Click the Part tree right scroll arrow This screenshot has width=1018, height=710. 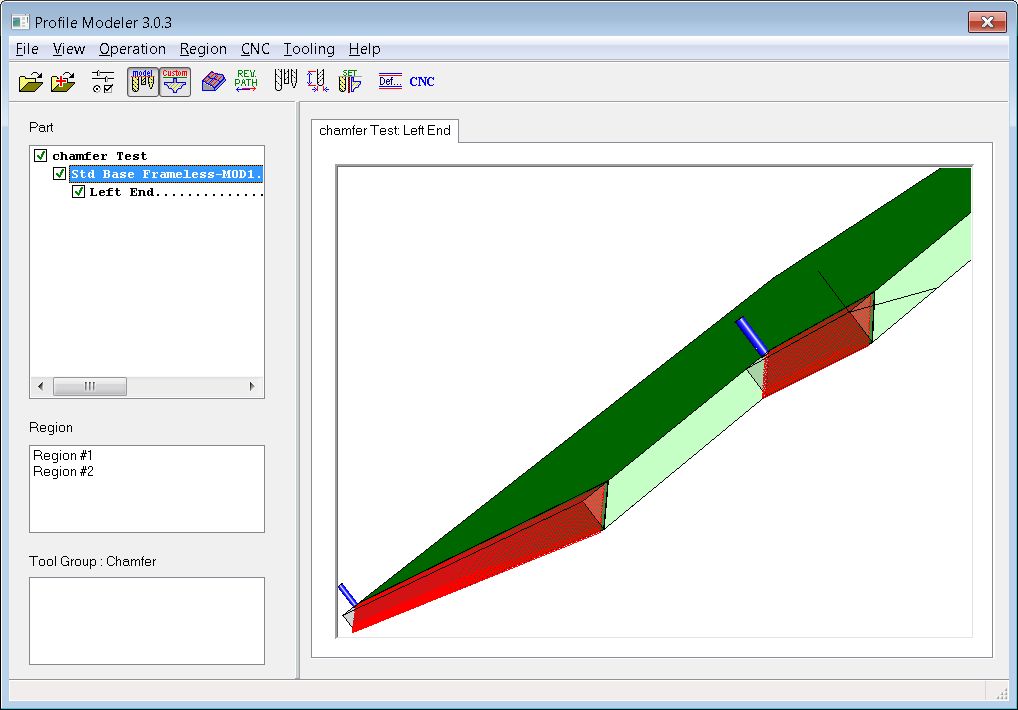click(252, 386)
